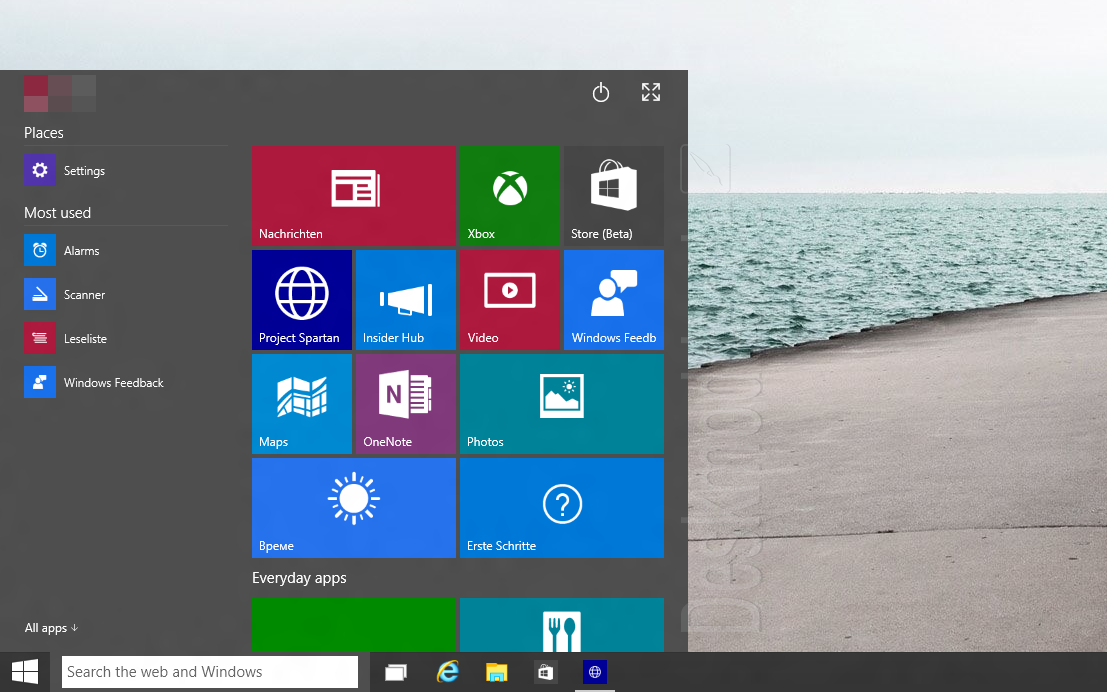Open the Video tile

coord(510,299)
